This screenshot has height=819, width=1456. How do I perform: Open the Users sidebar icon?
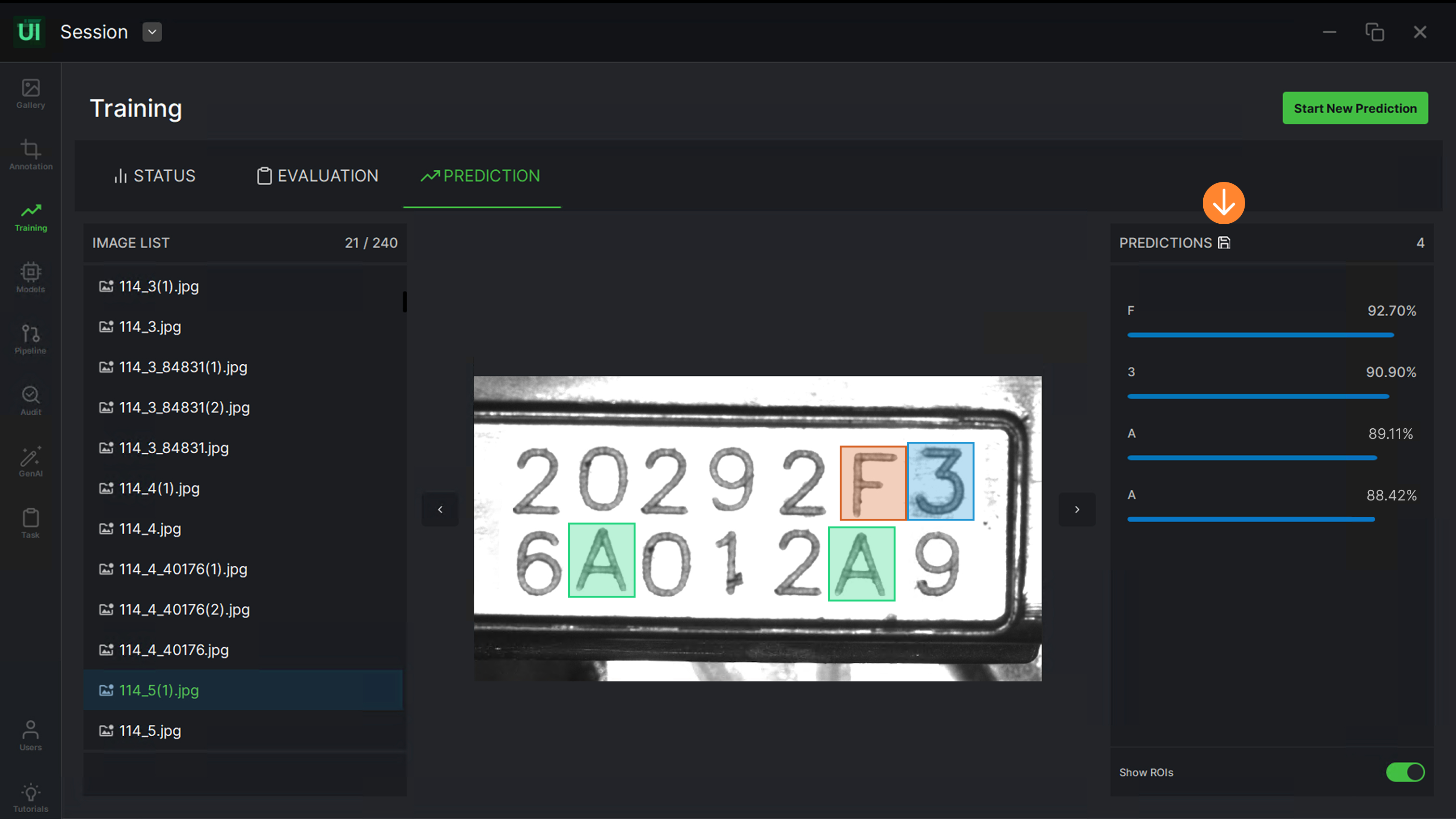pos(30,735)
